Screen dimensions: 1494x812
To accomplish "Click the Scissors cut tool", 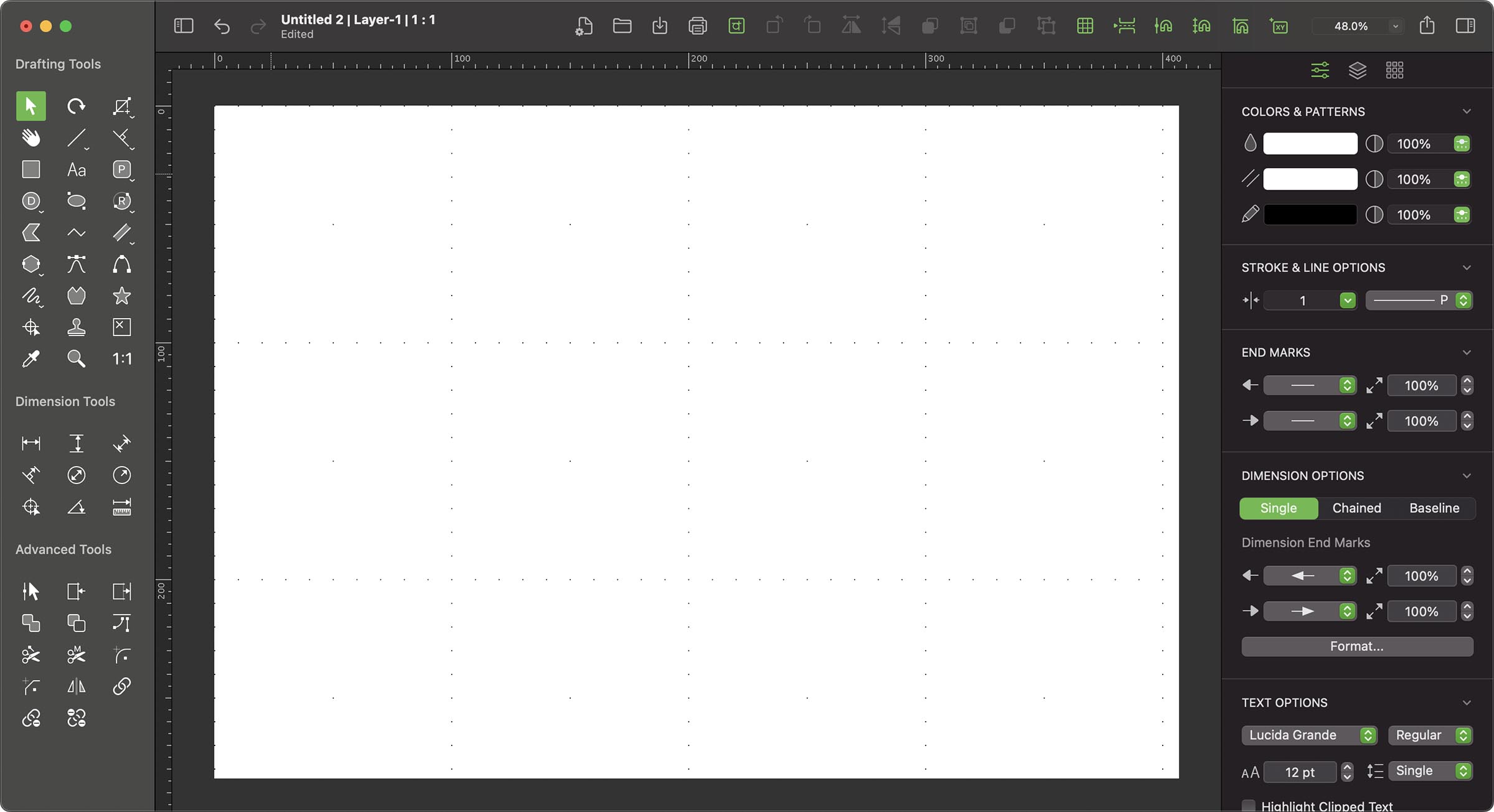I will (31, 655).
